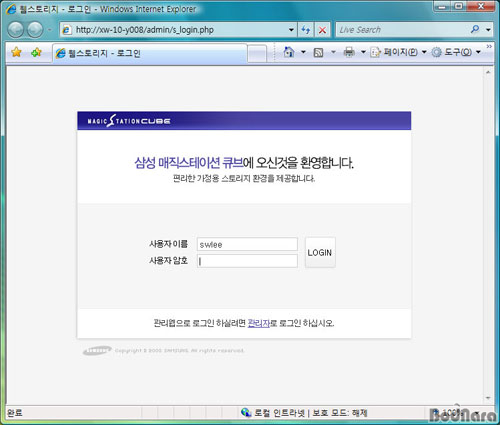Minimize the Internet Explorer window
The height and width of the screenshot is (425, 500).
[x=443, y=6]
